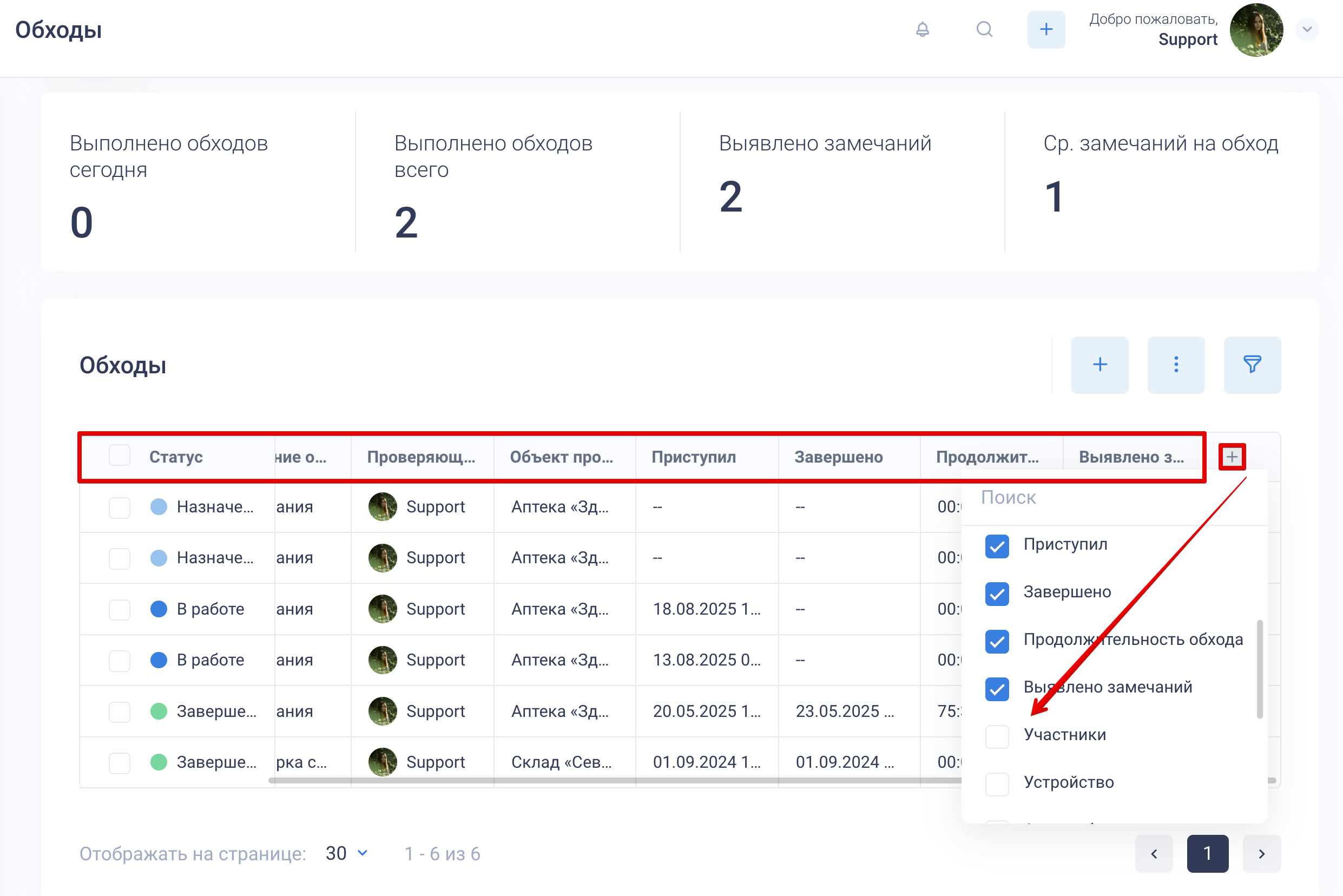Click the search magnifier icon

(x=984, y=29)
